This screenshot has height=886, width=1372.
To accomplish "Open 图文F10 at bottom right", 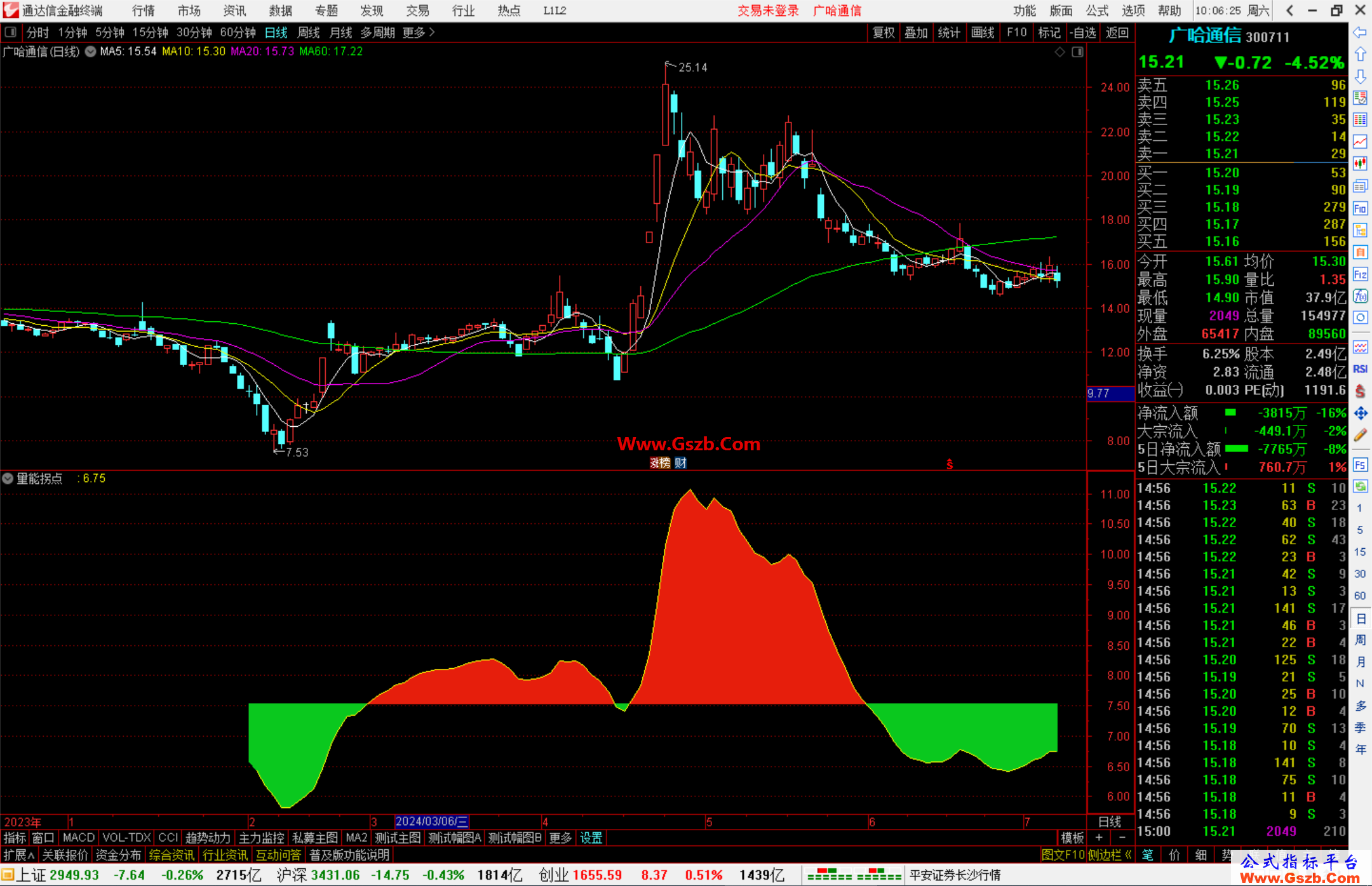I will click(1063, 855).
